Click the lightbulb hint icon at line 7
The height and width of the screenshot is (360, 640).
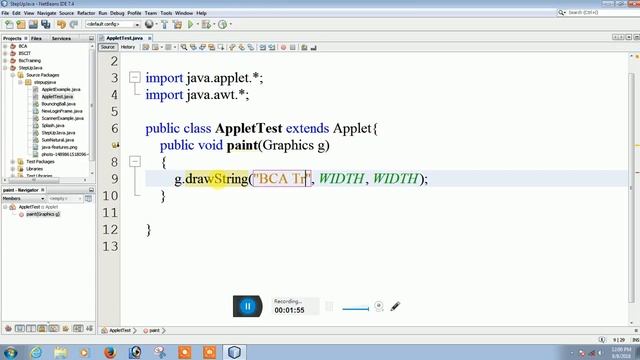tap(116, 145)
